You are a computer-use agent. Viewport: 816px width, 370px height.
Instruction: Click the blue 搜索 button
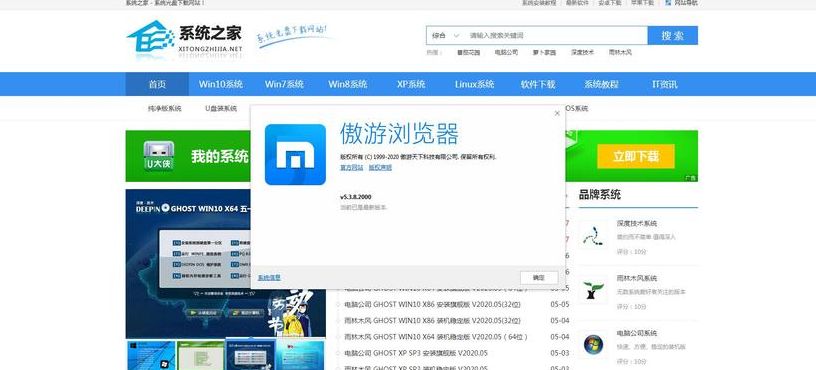(x=672, y=35)
